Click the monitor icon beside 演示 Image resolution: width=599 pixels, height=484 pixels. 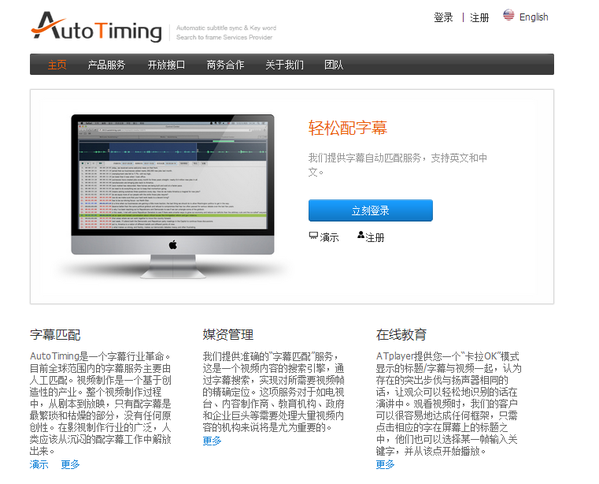[313, 236]
